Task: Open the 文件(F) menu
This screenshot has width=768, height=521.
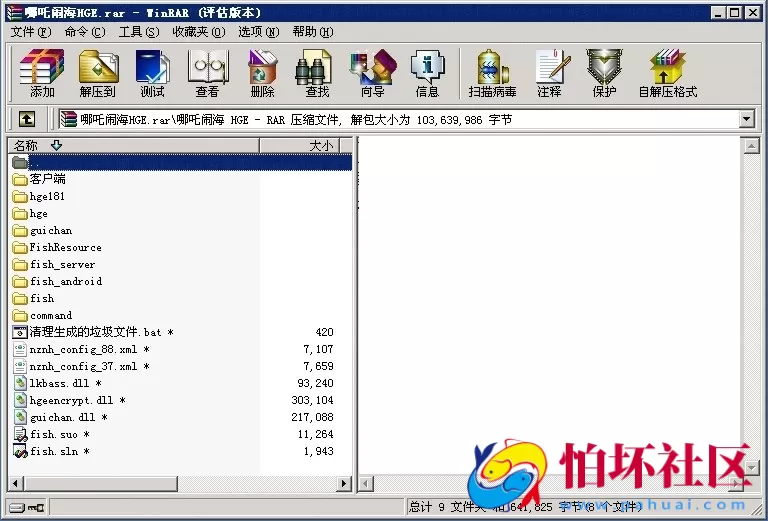Action: 31,32
